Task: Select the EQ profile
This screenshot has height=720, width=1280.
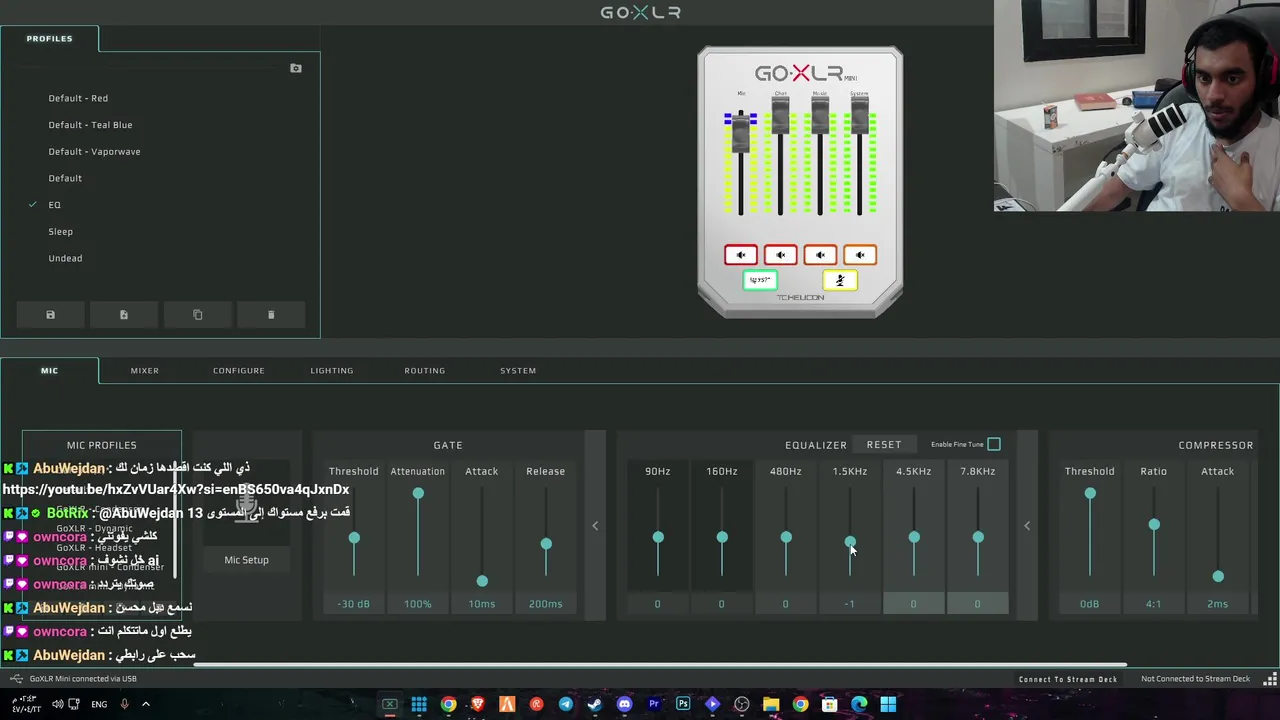Action: pyautogui.click(x=54, y=205)
